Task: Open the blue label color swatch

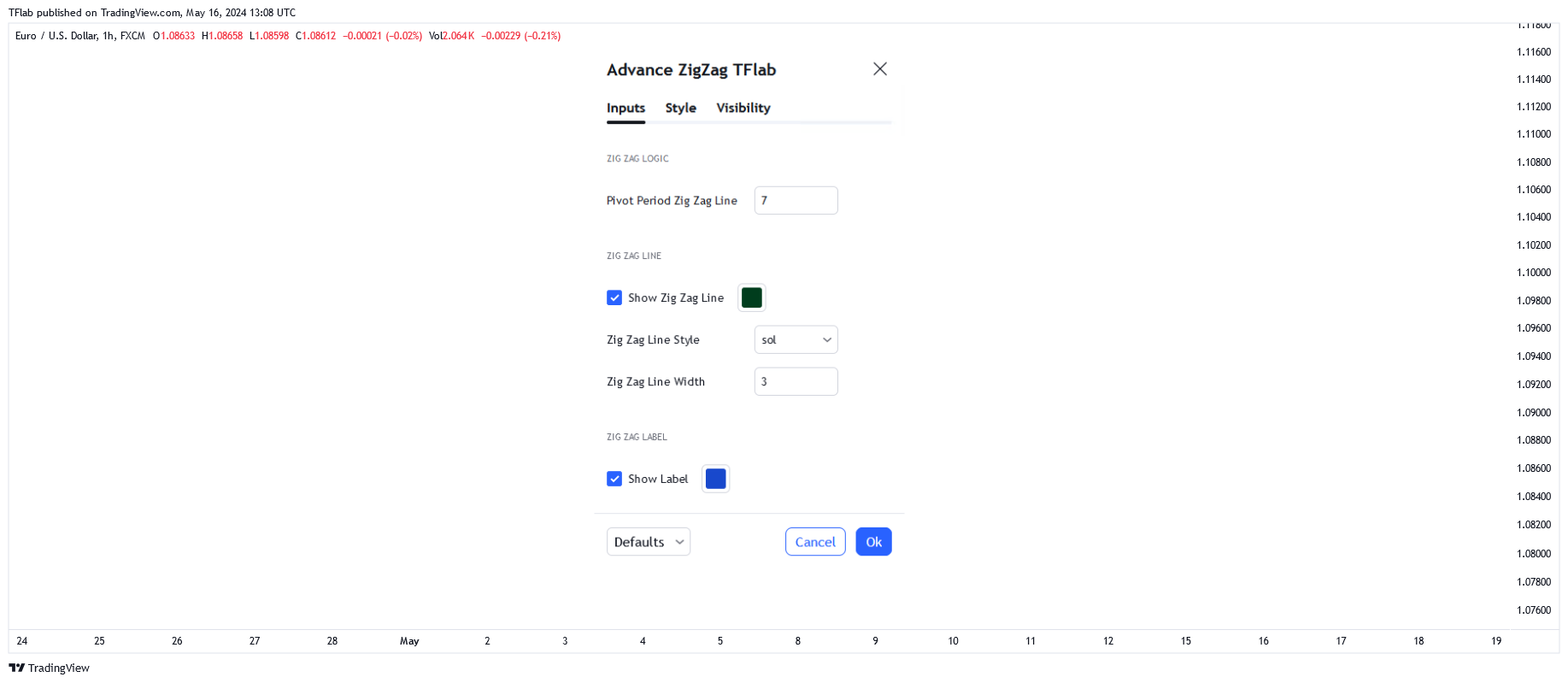Action: coord(715,479)
